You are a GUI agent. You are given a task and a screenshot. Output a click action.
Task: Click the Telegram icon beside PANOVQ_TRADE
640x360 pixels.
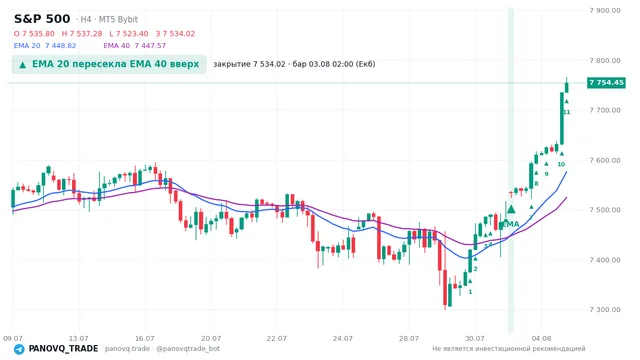[19, 349]
